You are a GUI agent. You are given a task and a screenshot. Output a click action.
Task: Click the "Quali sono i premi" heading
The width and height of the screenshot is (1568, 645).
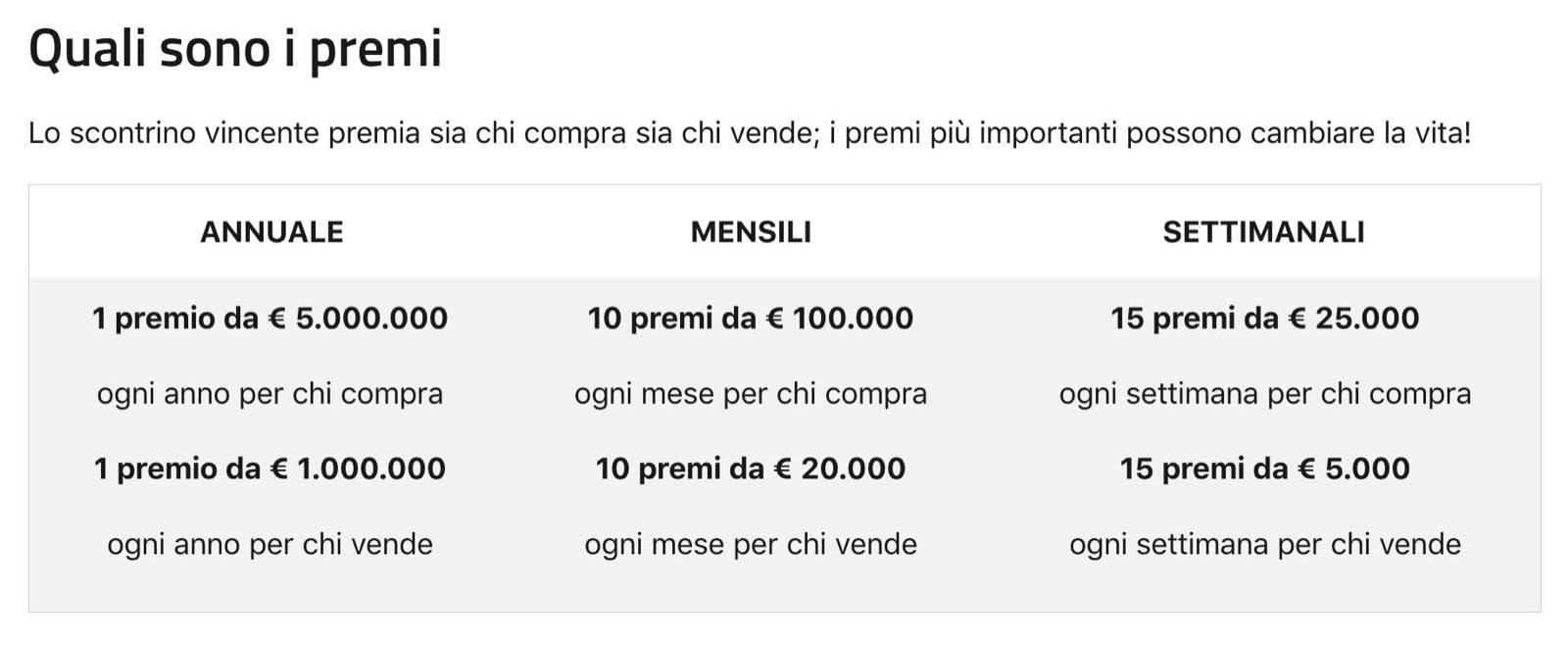[x=235, y=48]
